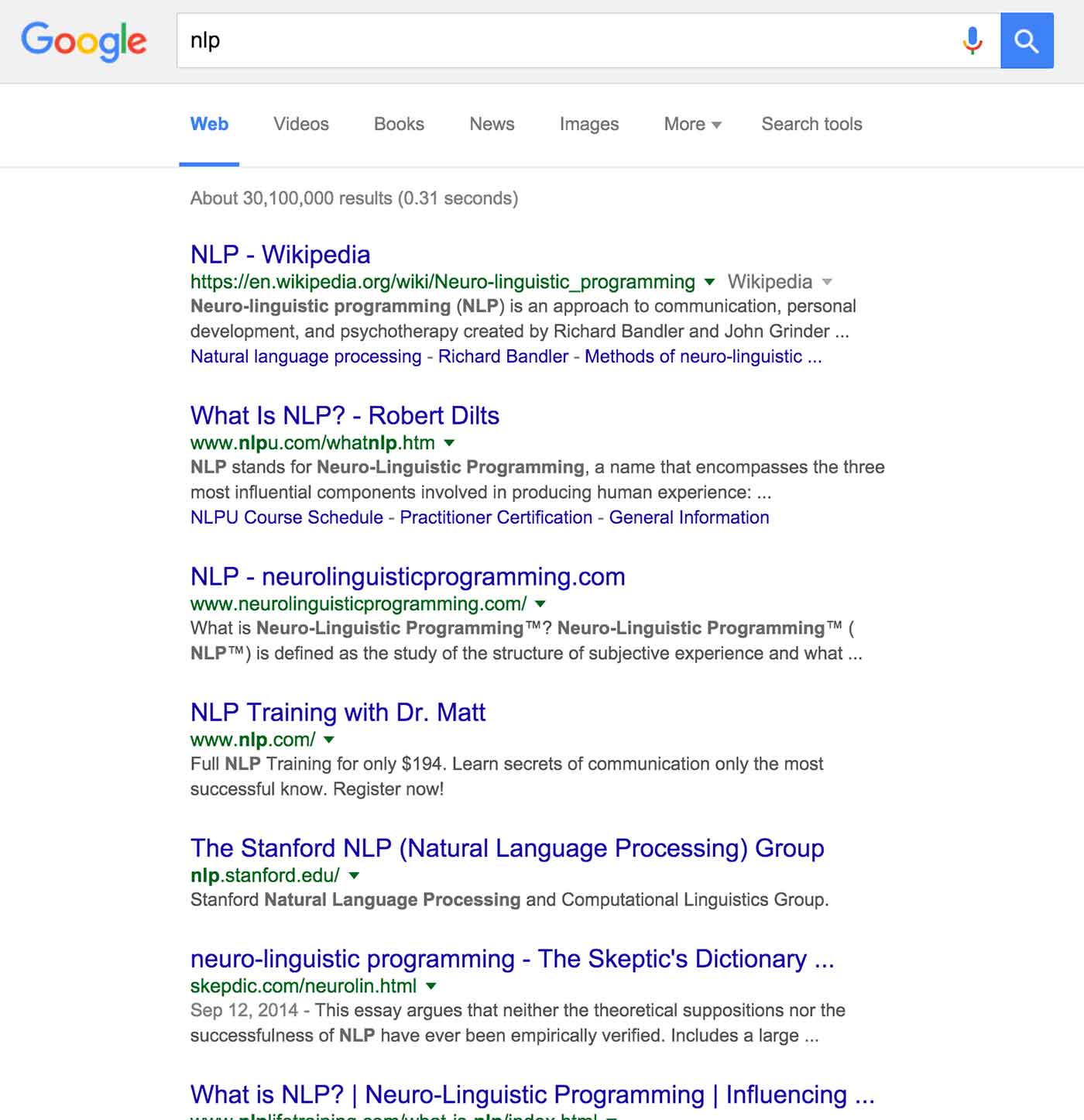Click the www.neurolinguisticprogramming.com/ URL text
This screenshot has height=1120, width=1084.
point(358,604)
